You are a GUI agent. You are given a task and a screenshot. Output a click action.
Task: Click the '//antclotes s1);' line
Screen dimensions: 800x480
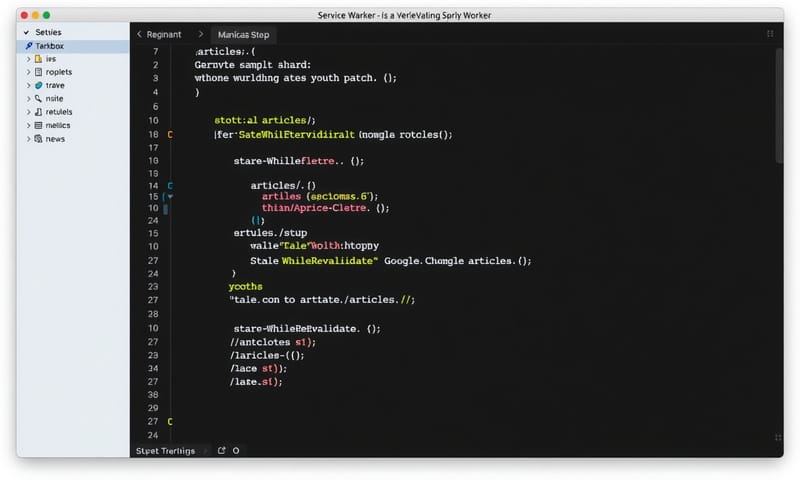click(273, 342)
